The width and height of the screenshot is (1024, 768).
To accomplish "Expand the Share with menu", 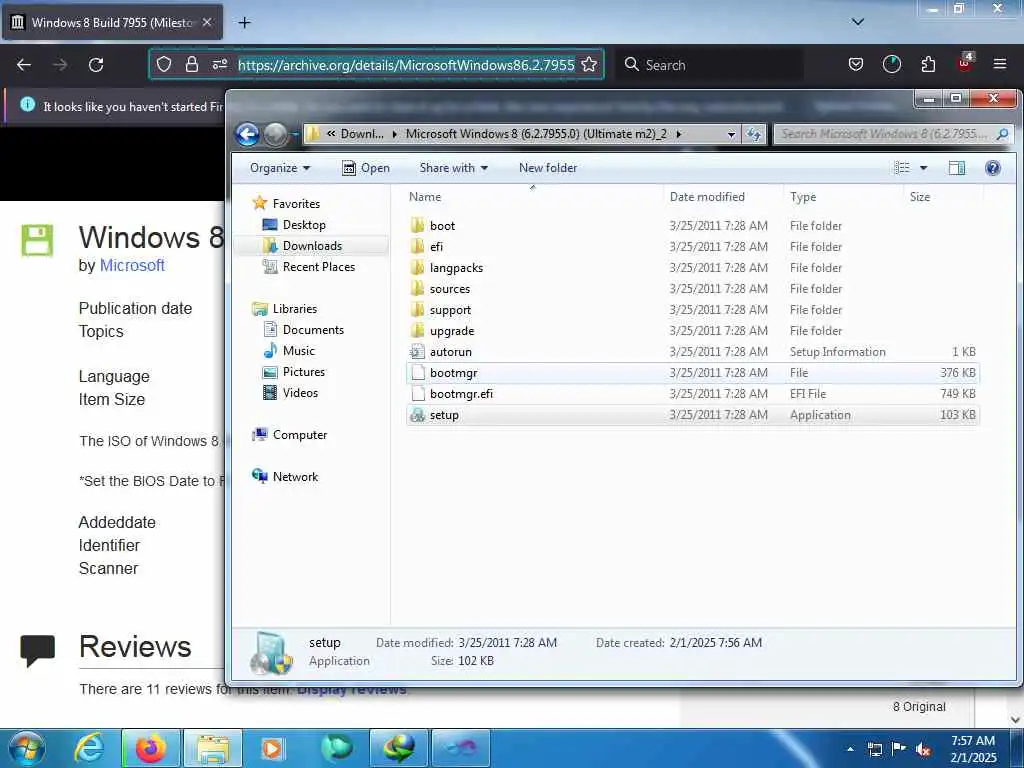I will 453,168.
